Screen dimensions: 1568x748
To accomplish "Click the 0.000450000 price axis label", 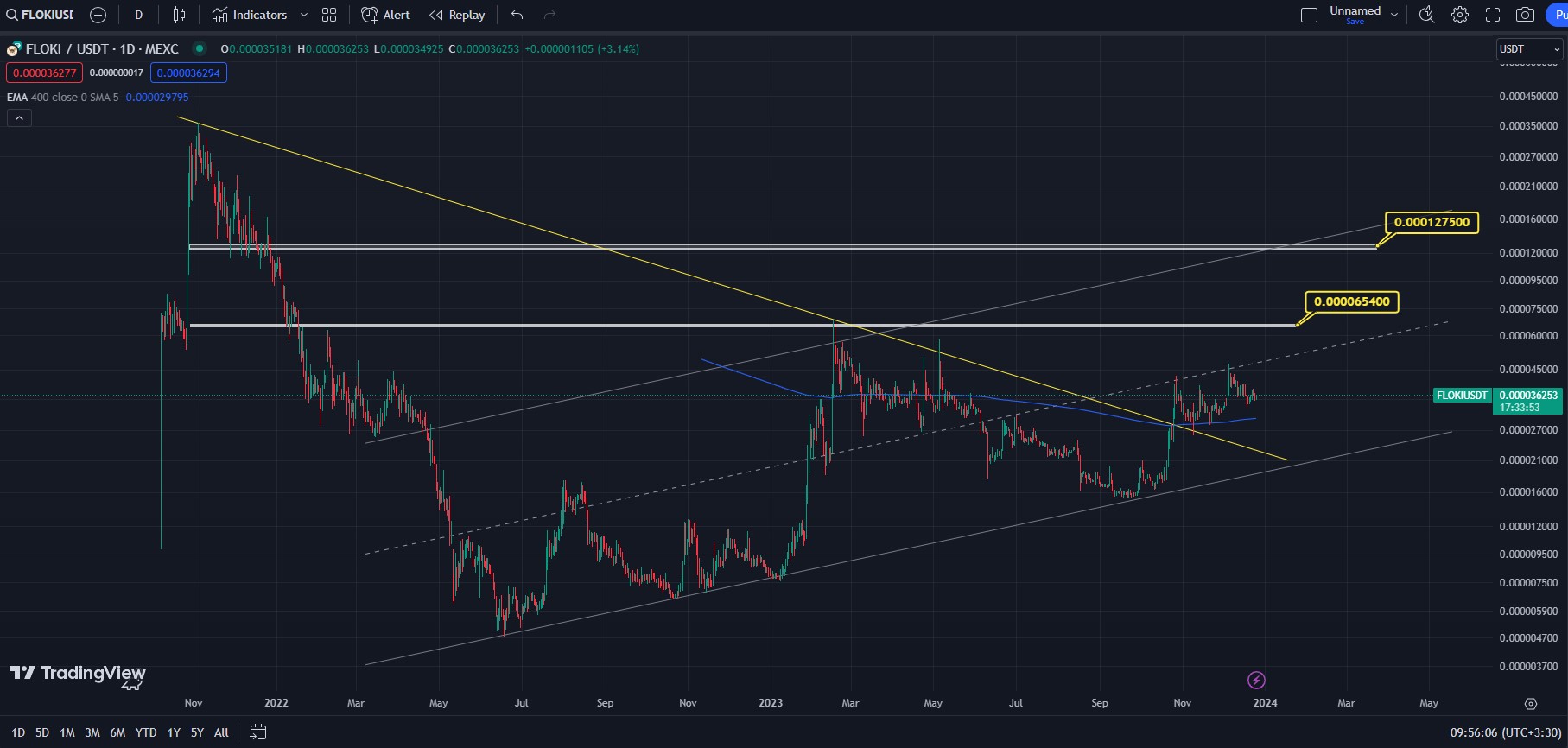I will click(x=1528, y=97).
